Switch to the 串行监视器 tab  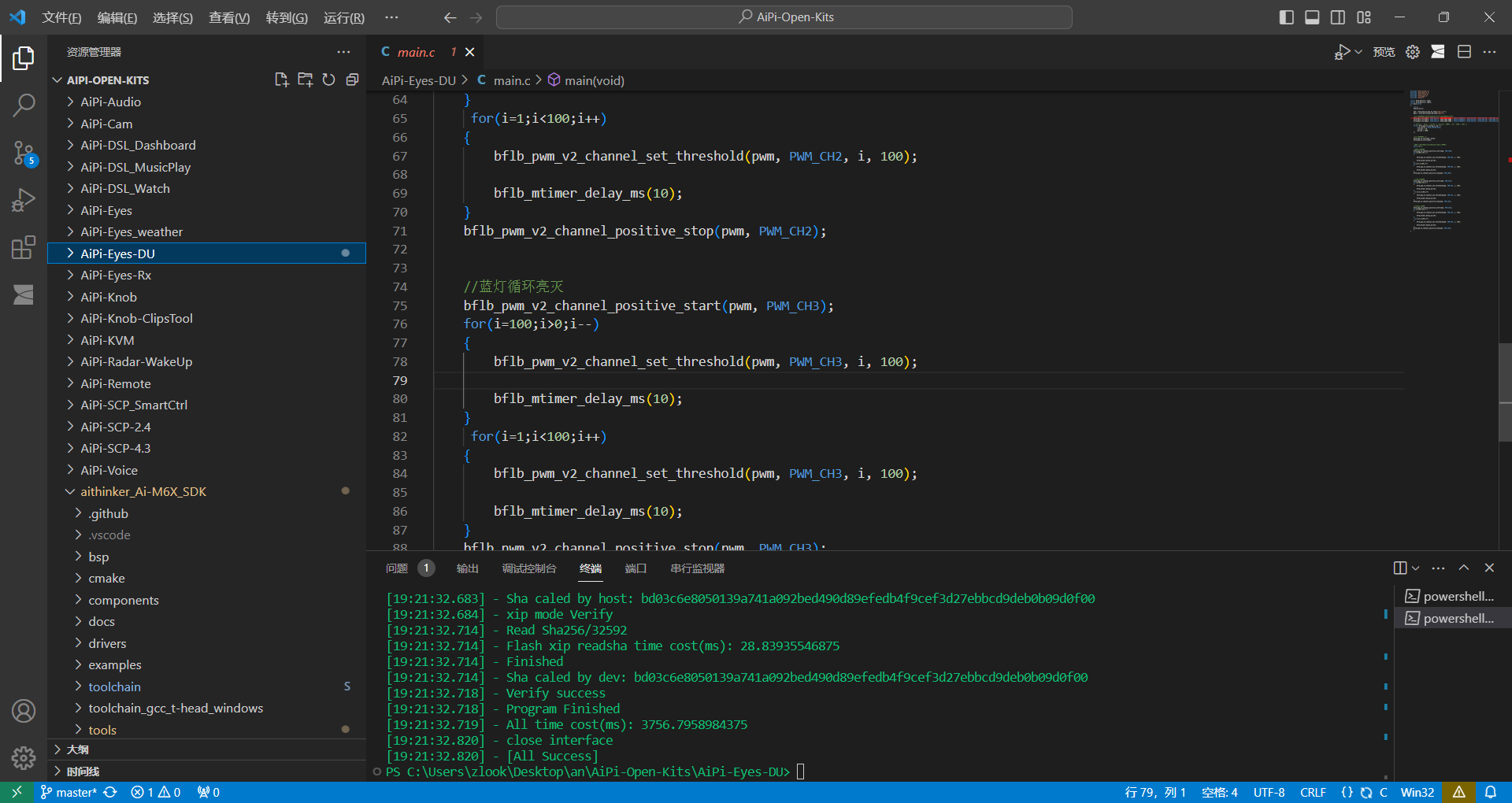tap(697, 568)
